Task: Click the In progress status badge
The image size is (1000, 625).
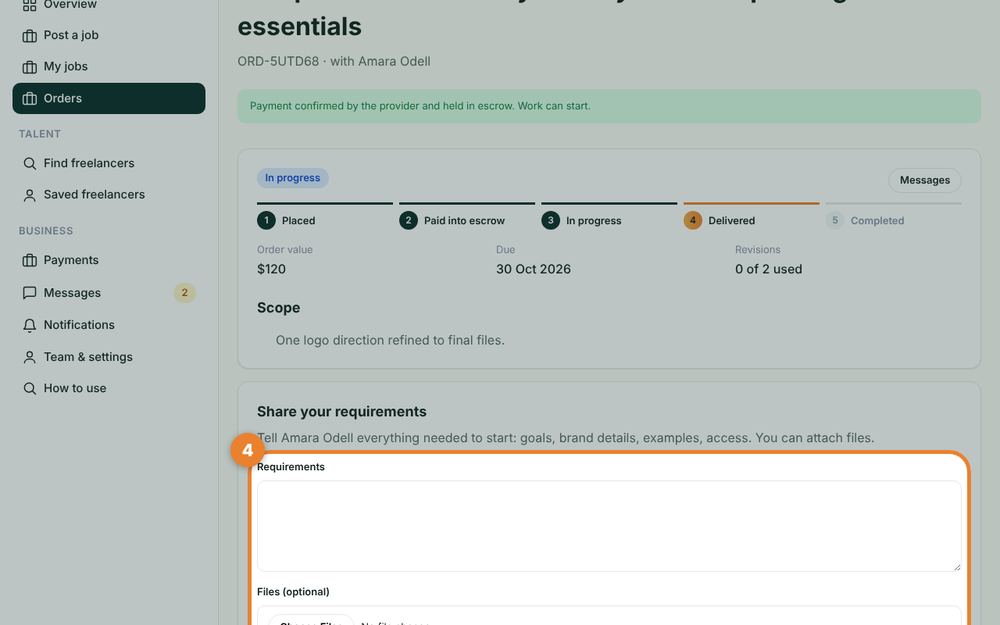Action: [293, 178]
